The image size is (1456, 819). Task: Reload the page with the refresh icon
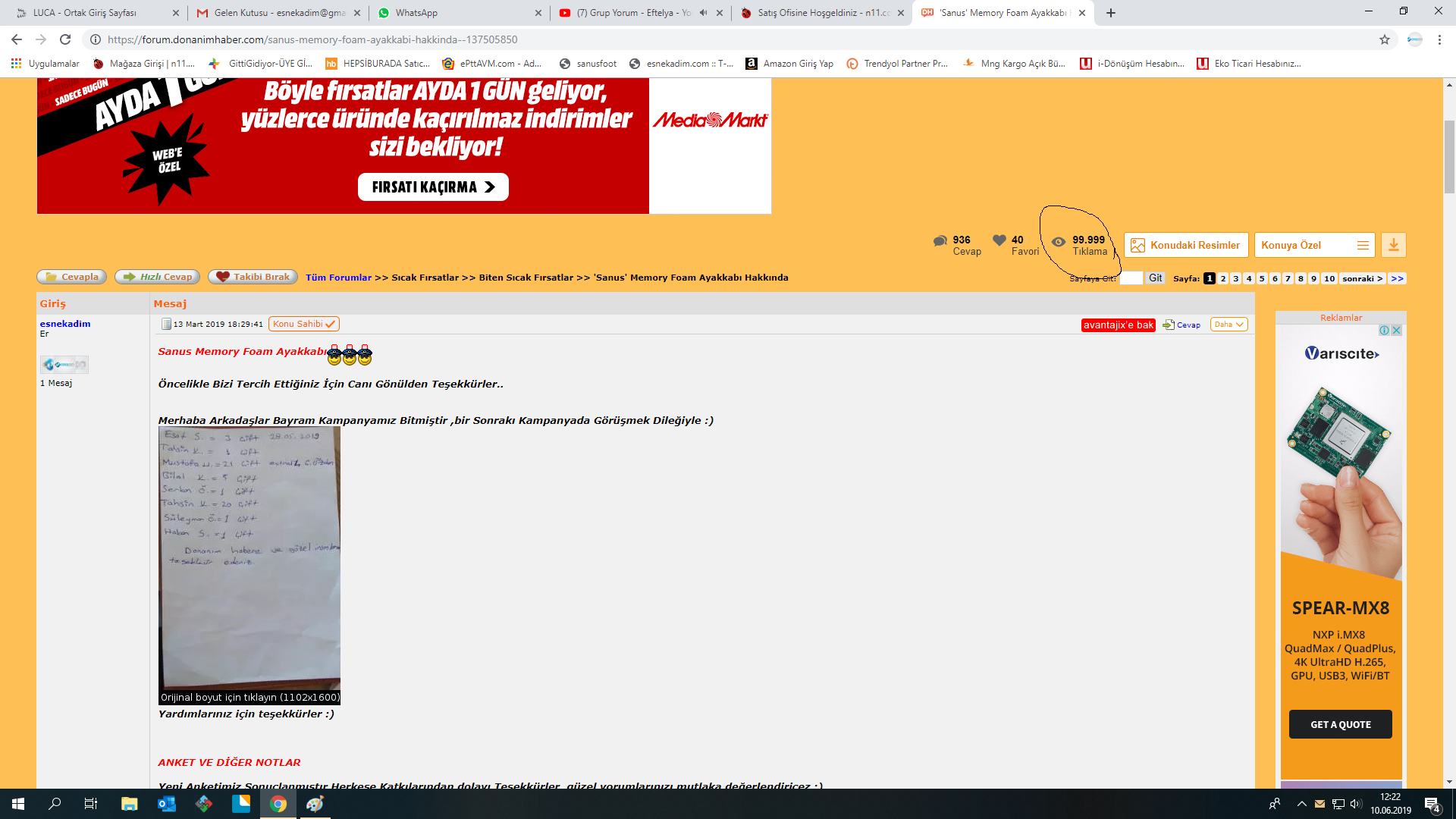click(65, 39)
